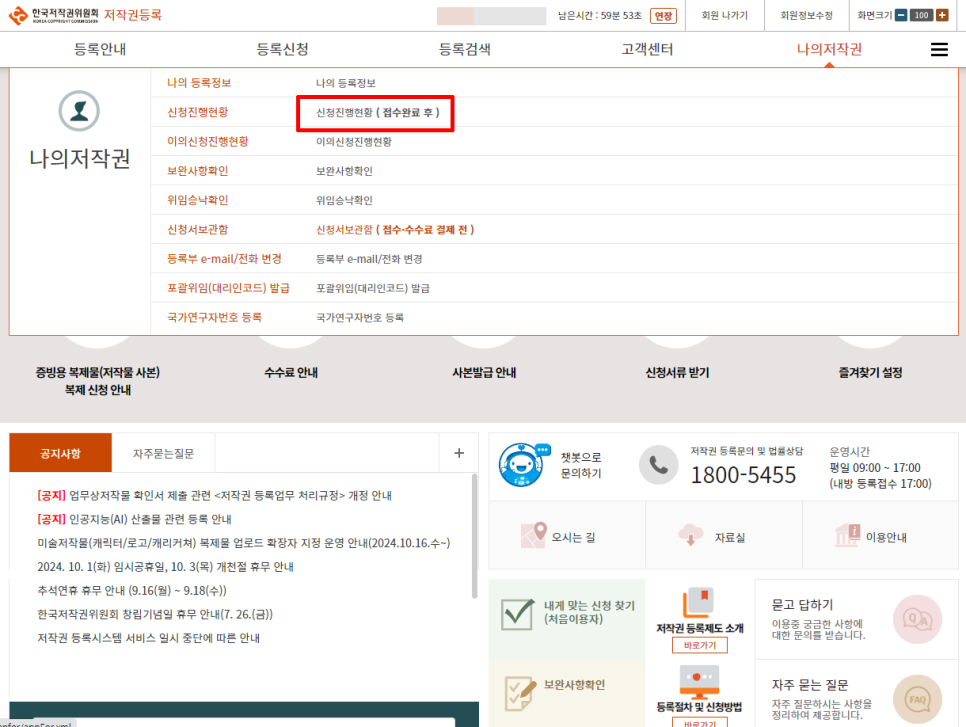This screenshot has height=727, width=966.
Task: Click gray 등록부 e-mail/전화 변경 submenu link
Action: [x=369, y=259]
